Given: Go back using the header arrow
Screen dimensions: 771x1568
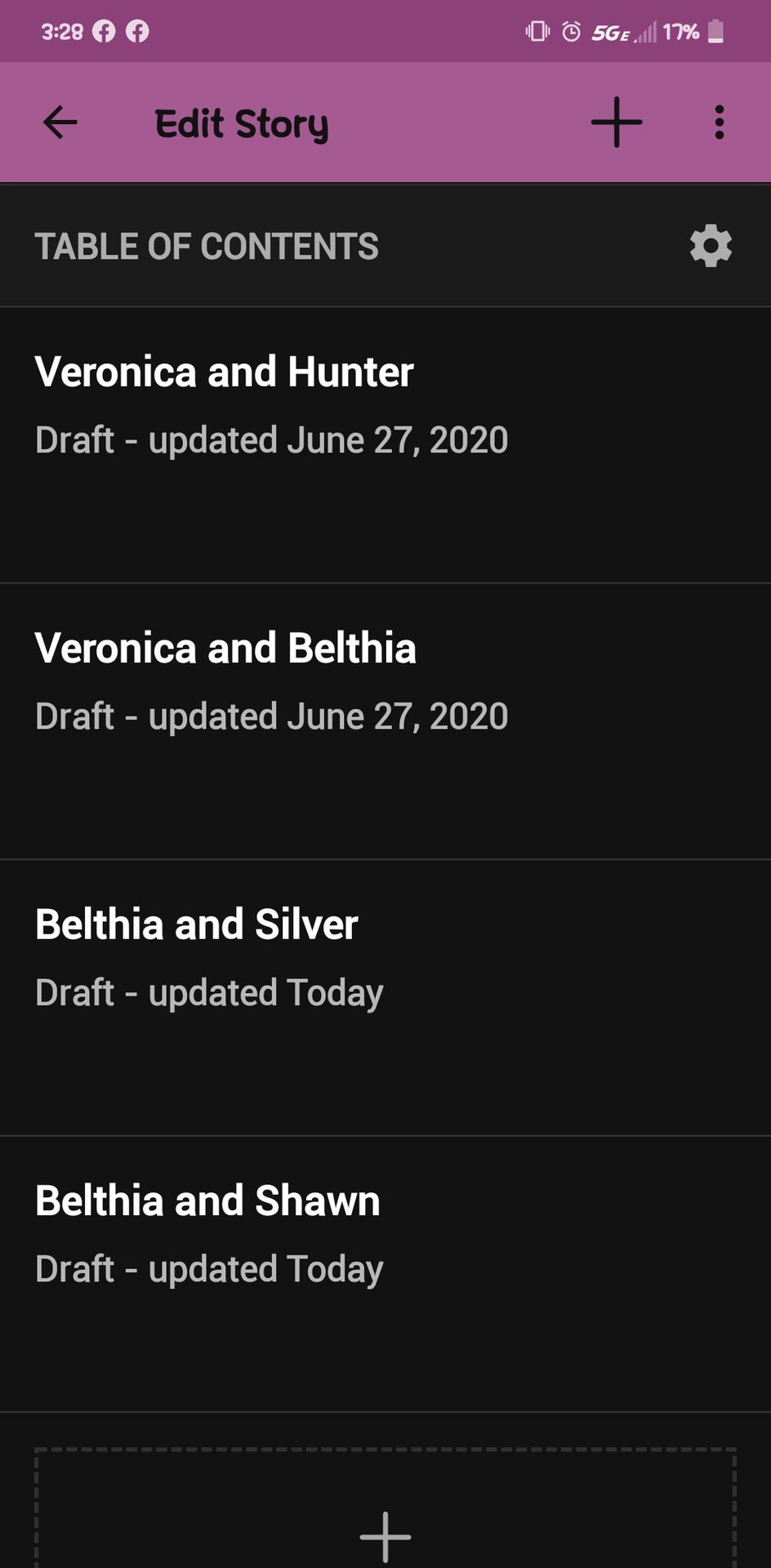Looking at the screenshot, I should point(60,122).
